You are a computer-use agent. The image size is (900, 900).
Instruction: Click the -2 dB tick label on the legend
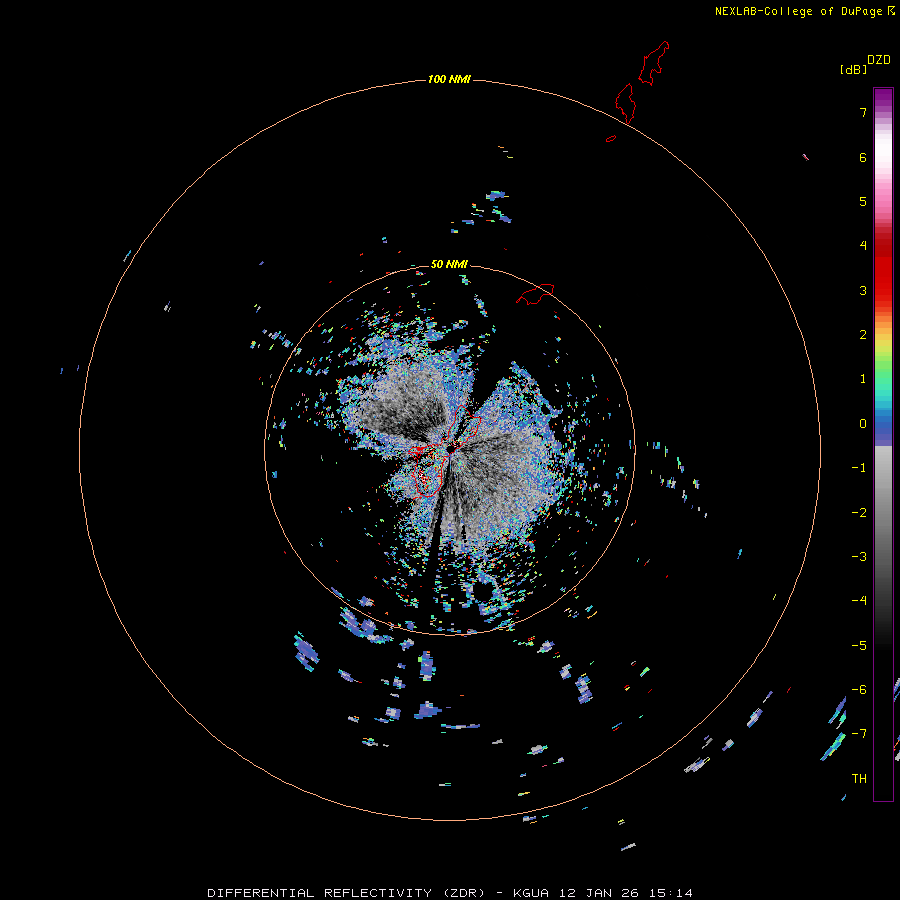coord(859,513)
